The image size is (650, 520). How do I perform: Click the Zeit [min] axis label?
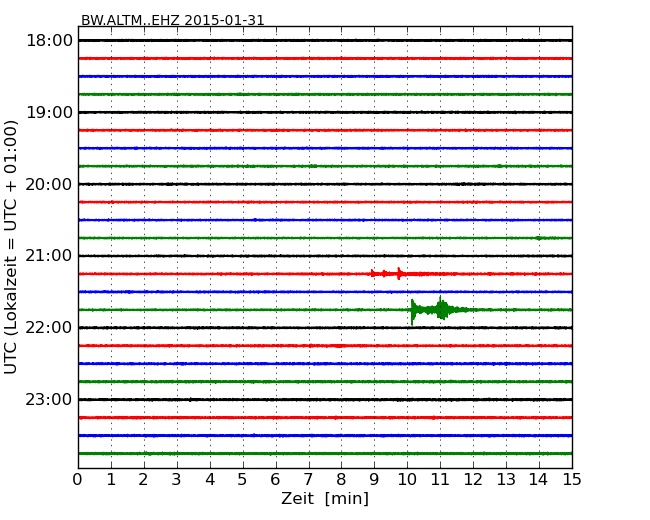[325, 498]
